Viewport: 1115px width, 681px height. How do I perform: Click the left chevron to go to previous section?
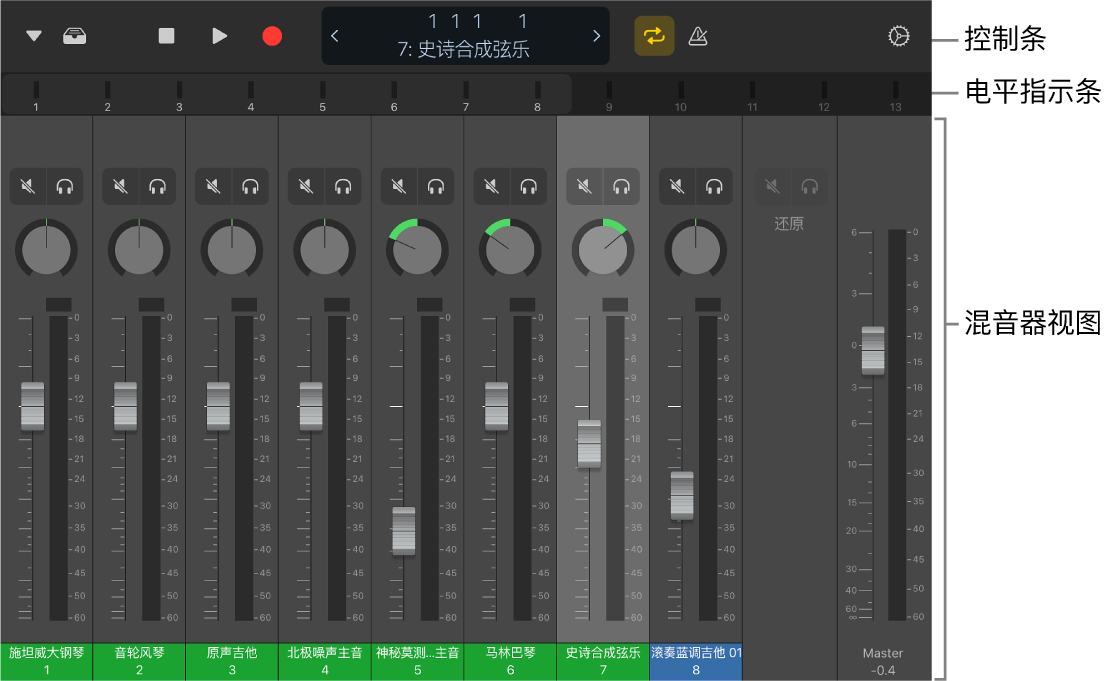point(335,35)
